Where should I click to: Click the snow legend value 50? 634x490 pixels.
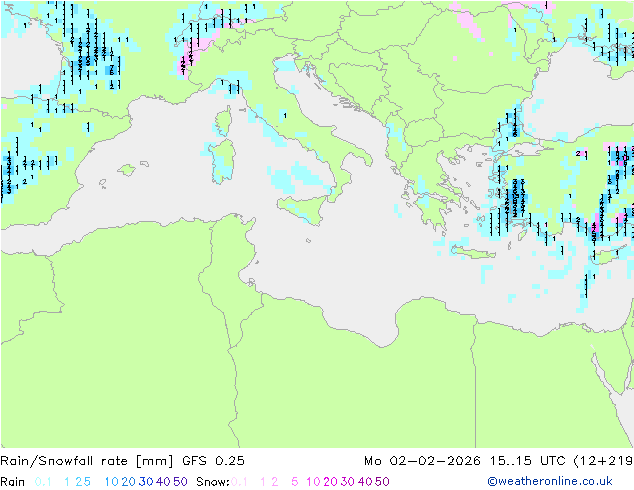coord(382,482)
